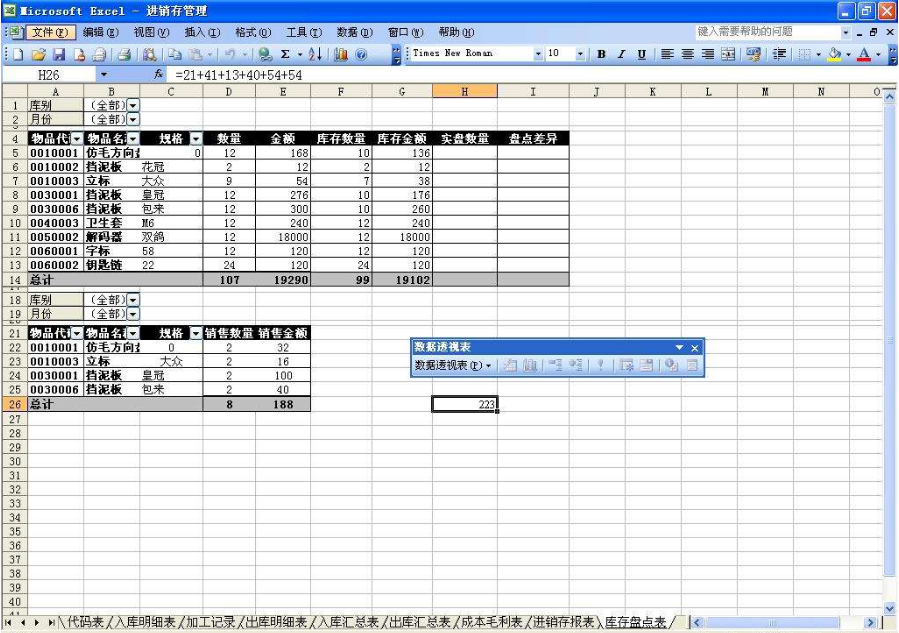
Task: Toggle the Show Field List icon in the PivotTable toolbar
Action: coord(692,365)
